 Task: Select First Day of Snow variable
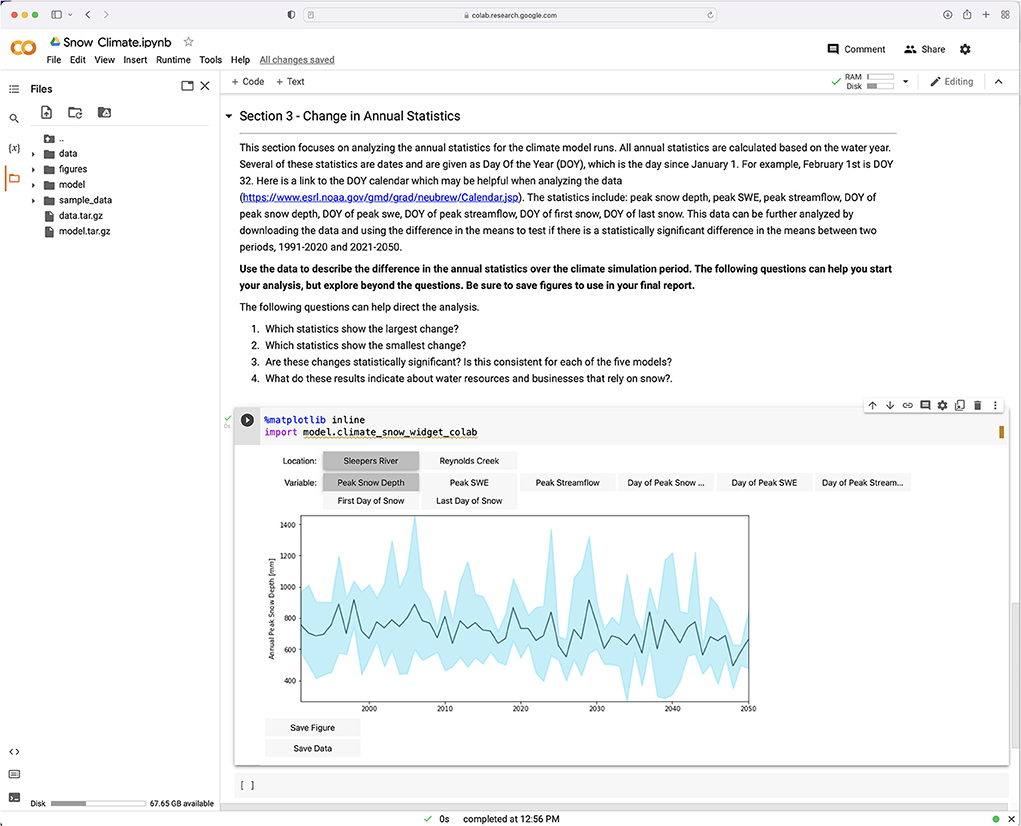(371, 501)
